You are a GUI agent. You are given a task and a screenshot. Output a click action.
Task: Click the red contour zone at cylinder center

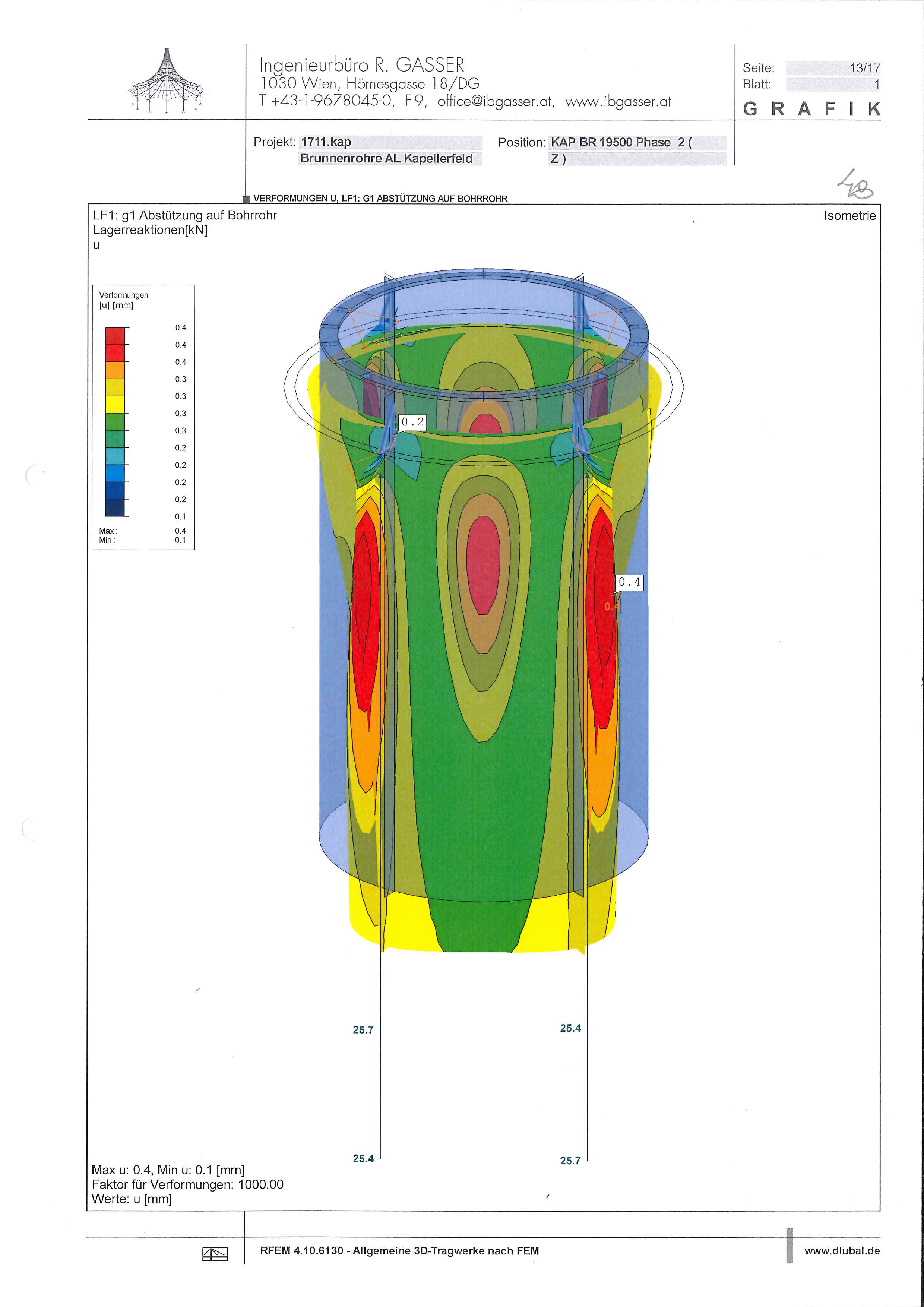coord(483,565)
